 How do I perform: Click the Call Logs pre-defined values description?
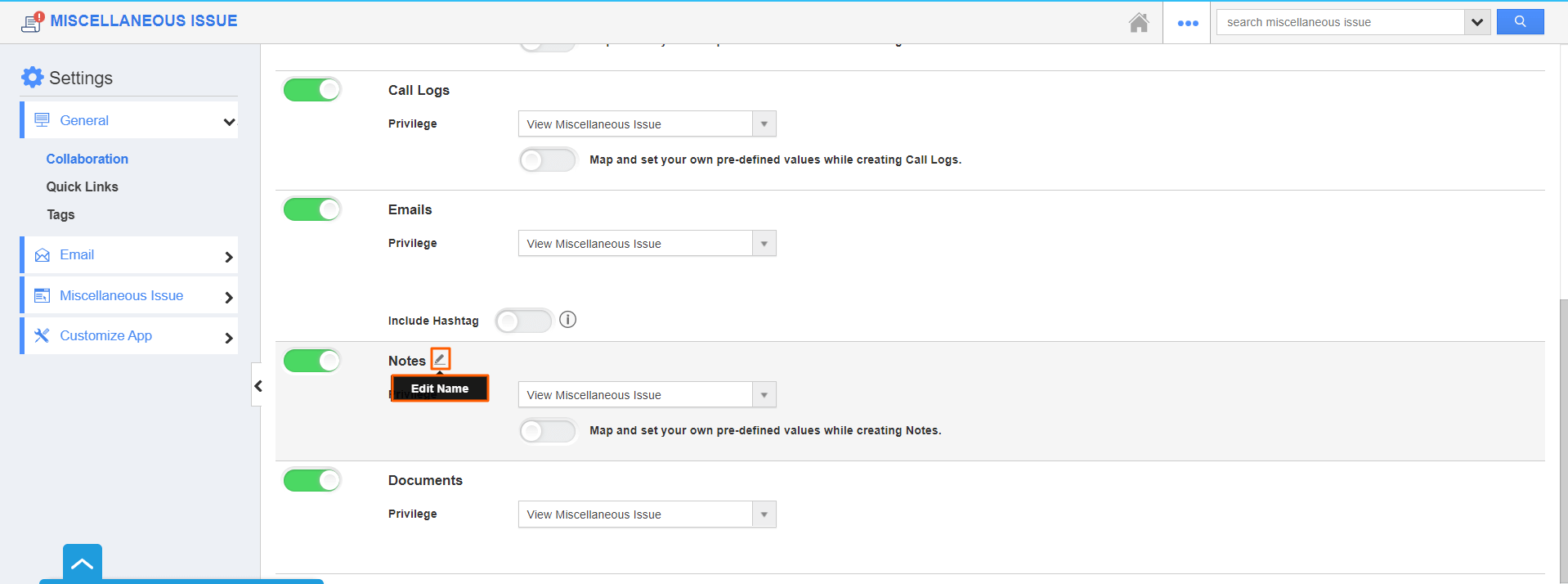point(775,159)
